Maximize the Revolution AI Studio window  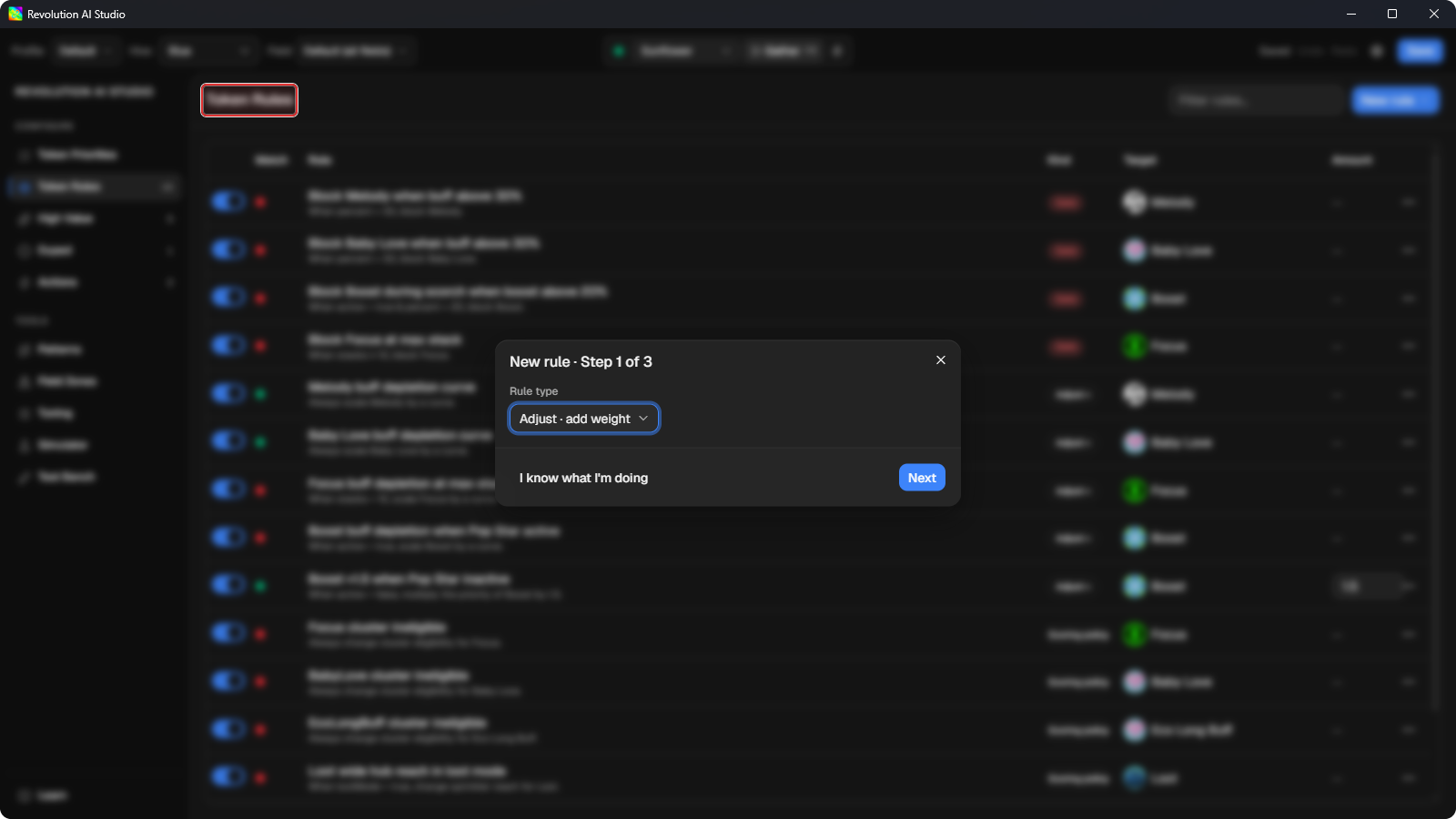(1392, 14)
